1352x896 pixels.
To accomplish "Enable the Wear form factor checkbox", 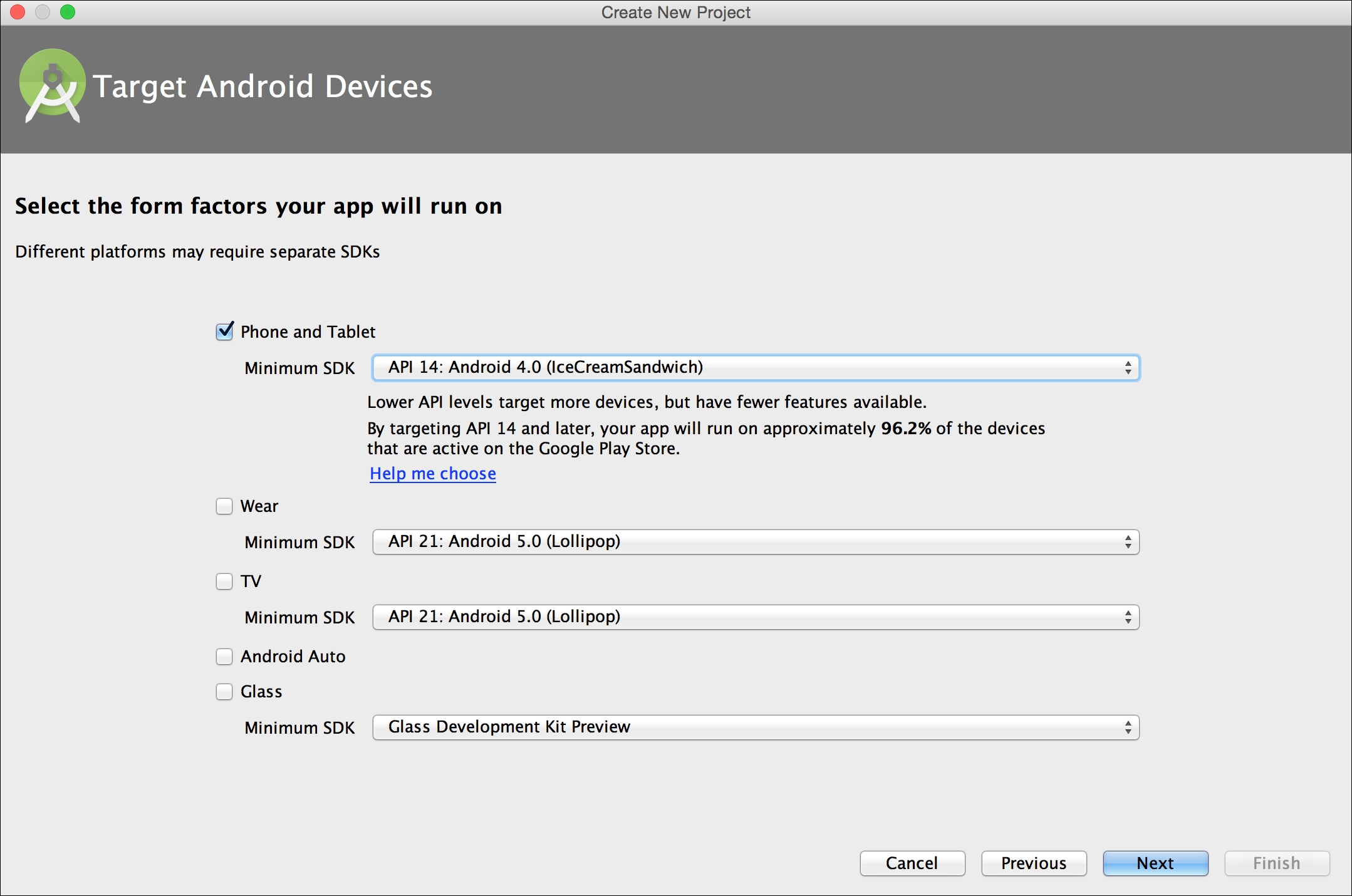I will [224, 506].
